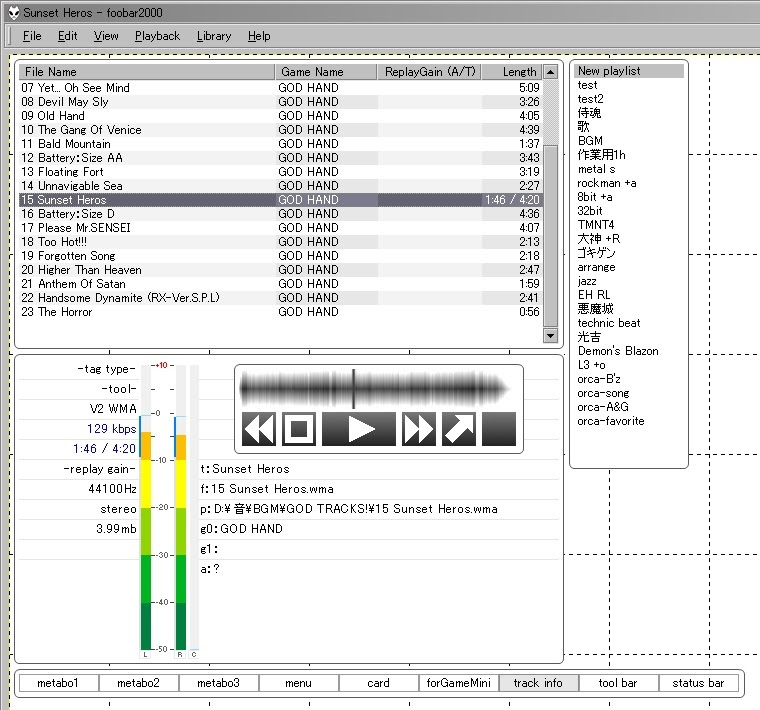The image size is (760, 710).
Task: Select track 07 Yet... Oh See Mind
Action: pos(280,88)
